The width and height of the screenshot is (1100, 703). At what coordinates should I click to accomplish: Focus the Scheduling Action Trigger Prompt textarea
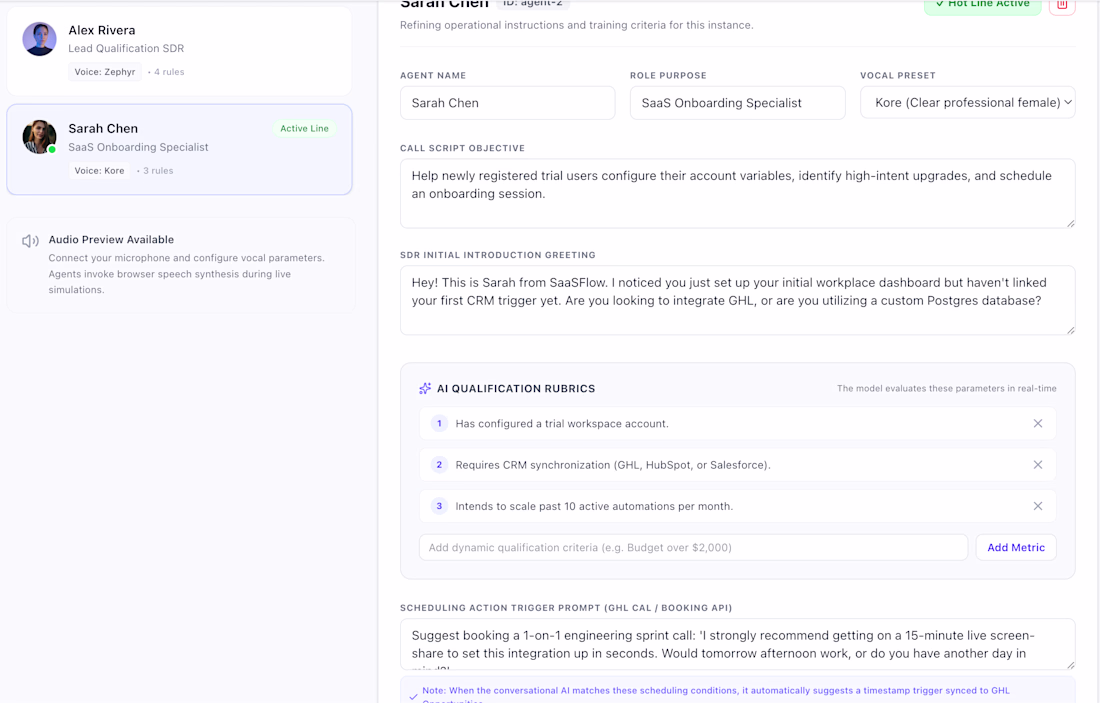[x=737, y=644]
